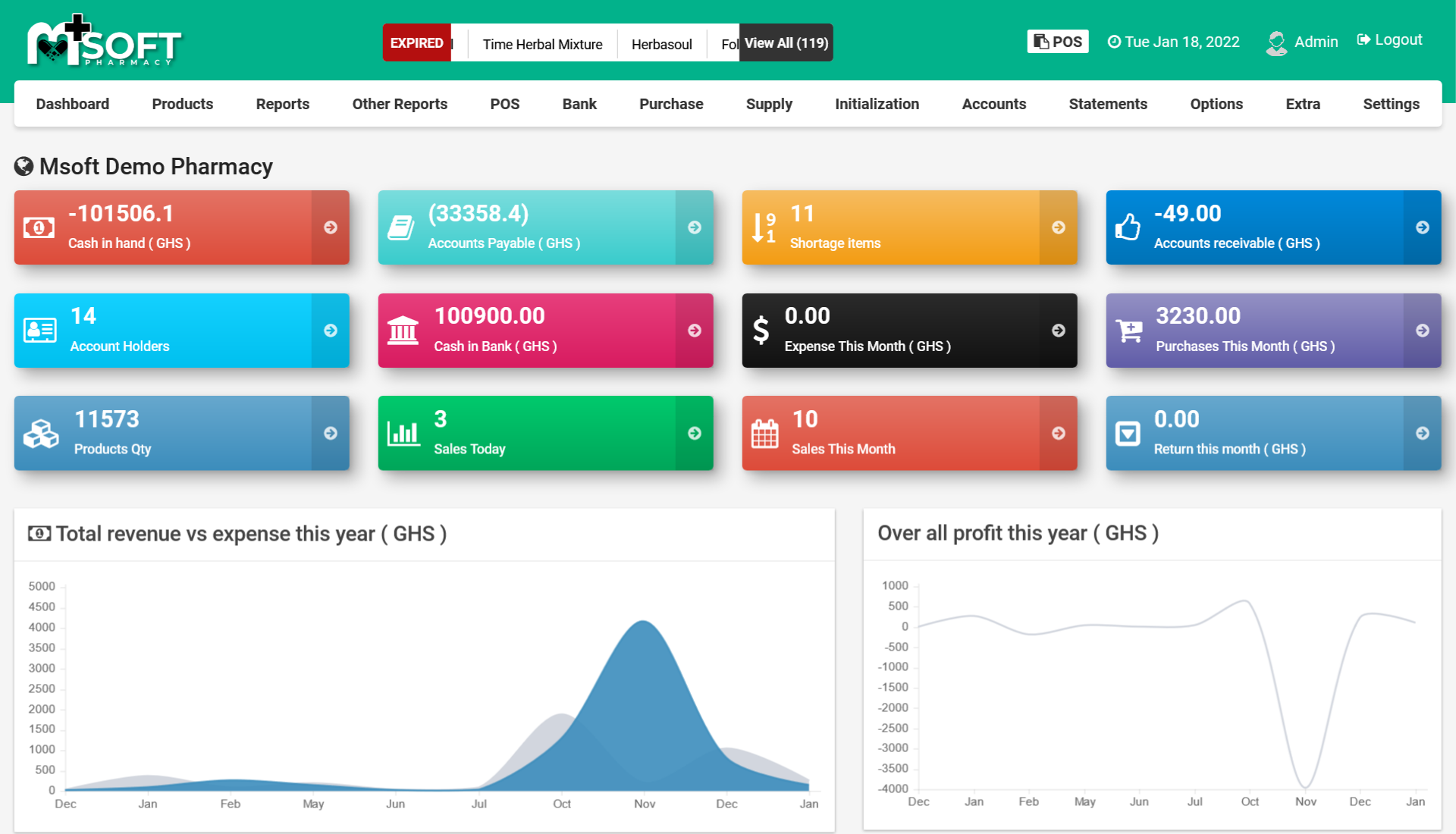Click the 100900.00 cash in bank value
This screenshot has width=1456, height=834.
coord(490,316)
